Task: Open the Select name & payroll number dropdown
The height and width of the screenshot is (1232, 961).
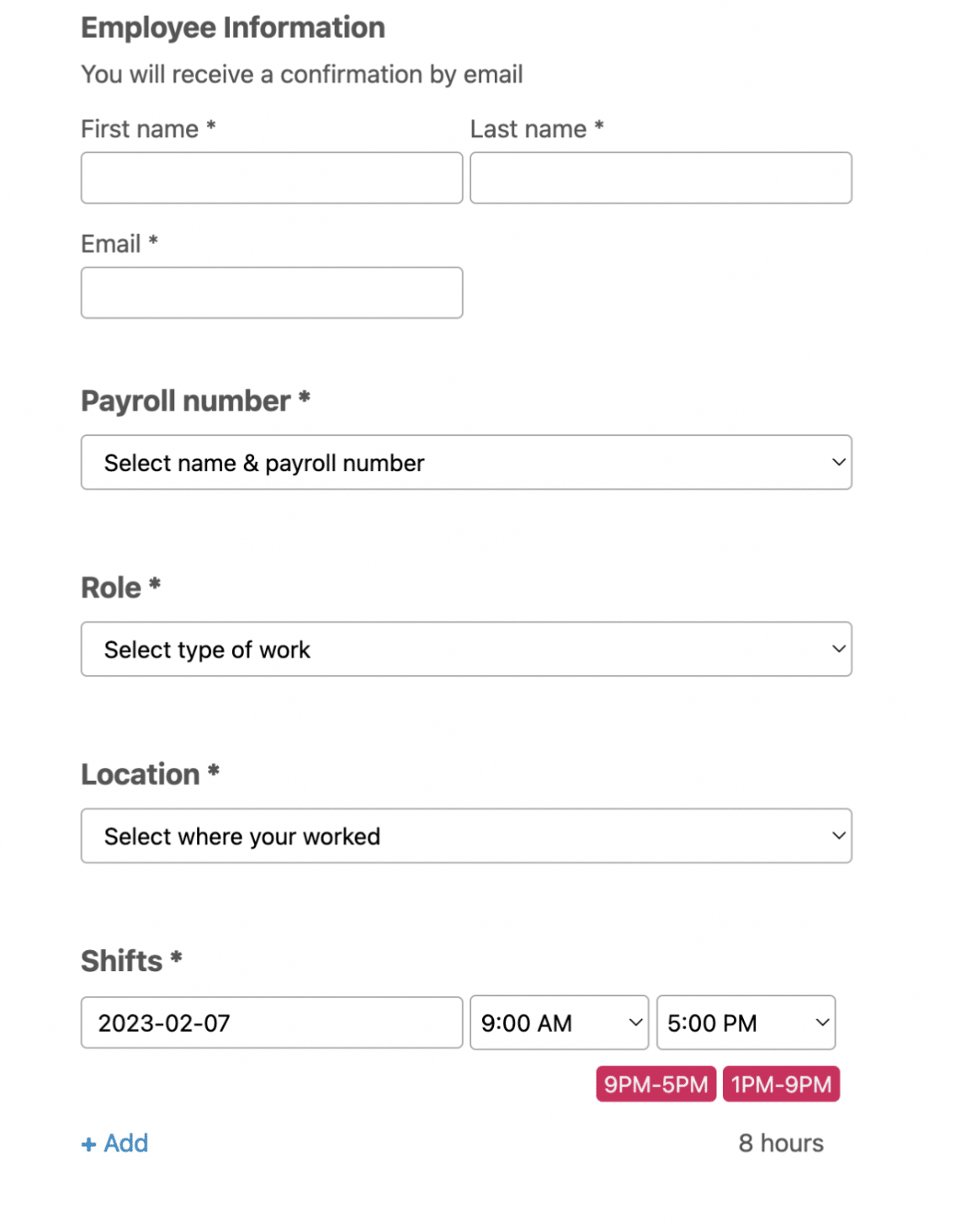Action: point(465,462)
